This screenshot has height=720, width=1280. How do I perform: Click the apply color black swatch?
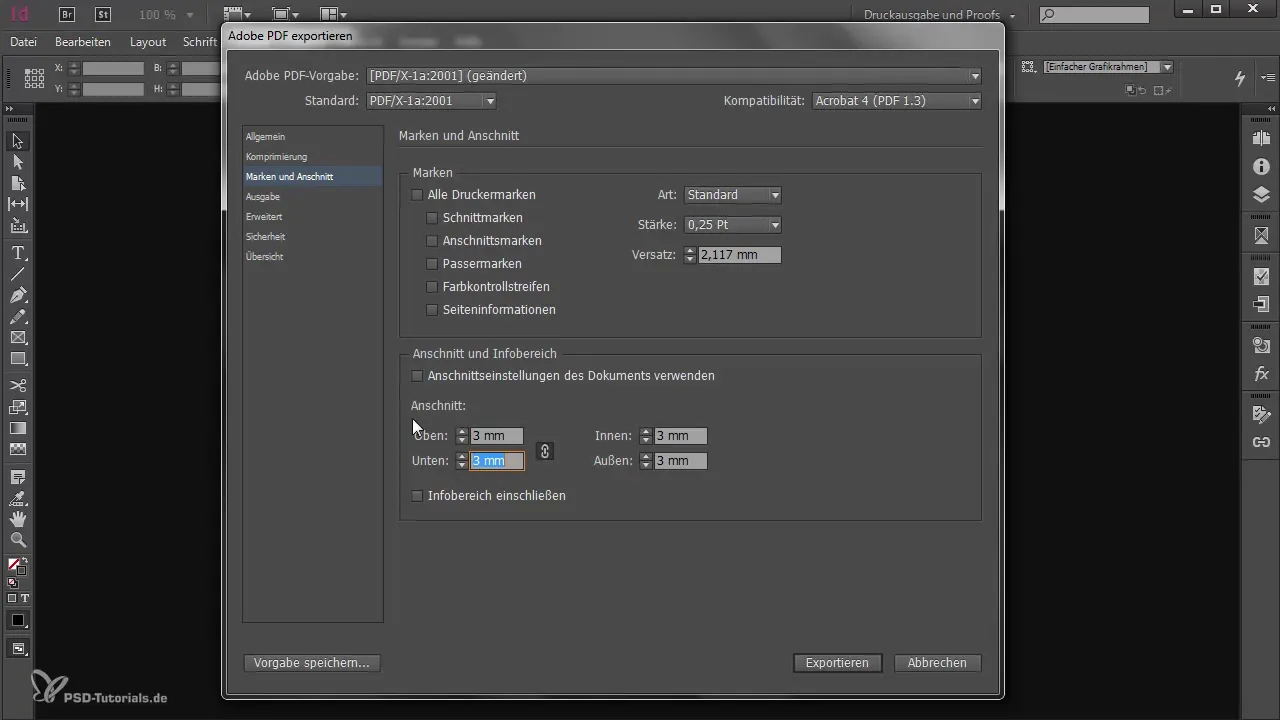18,620
